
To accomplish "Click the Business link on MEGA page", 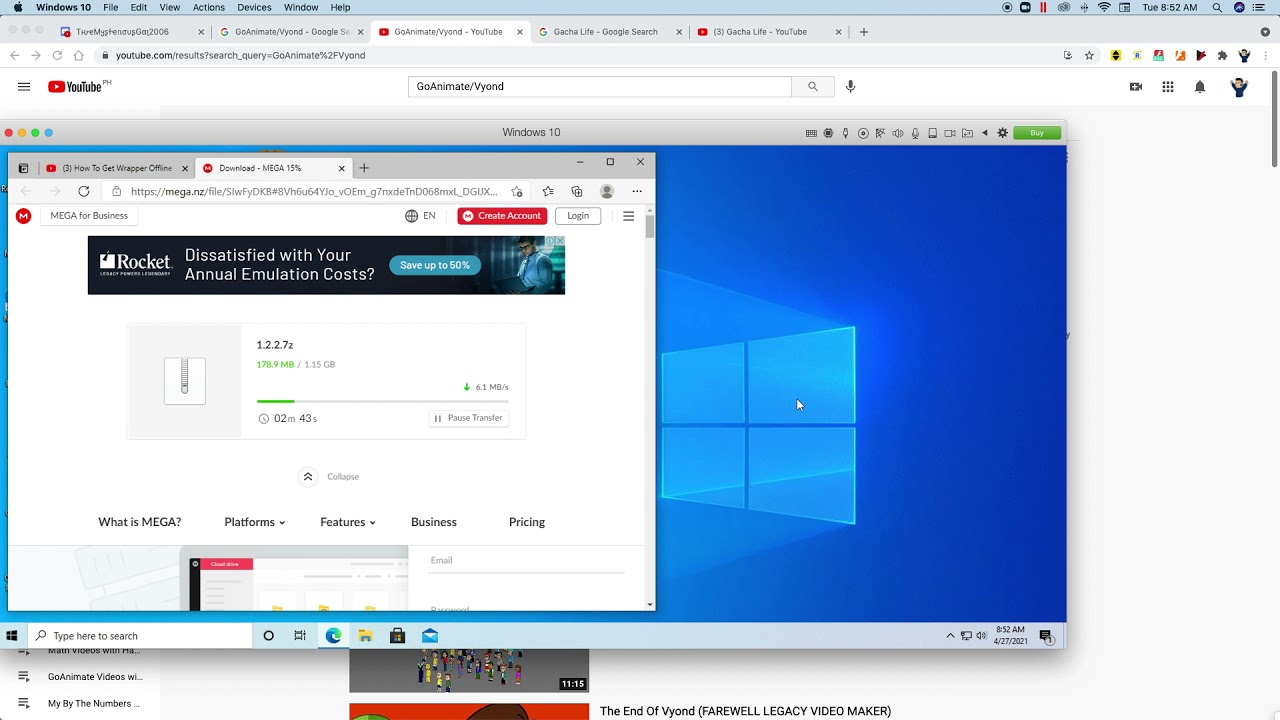I will (x=433, y=522).
